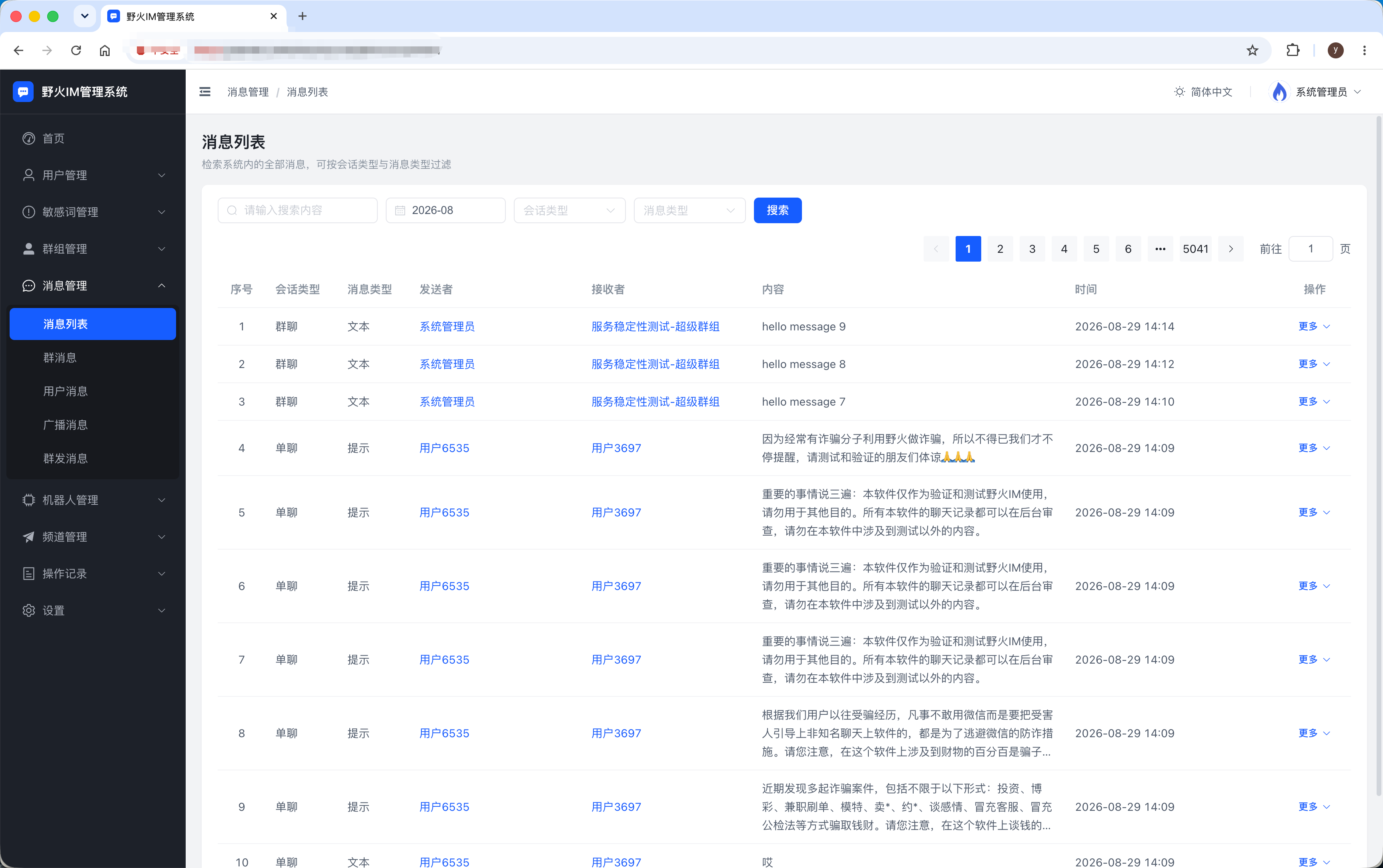Expand 机器人管理 sidebar menu

point(92,500)
